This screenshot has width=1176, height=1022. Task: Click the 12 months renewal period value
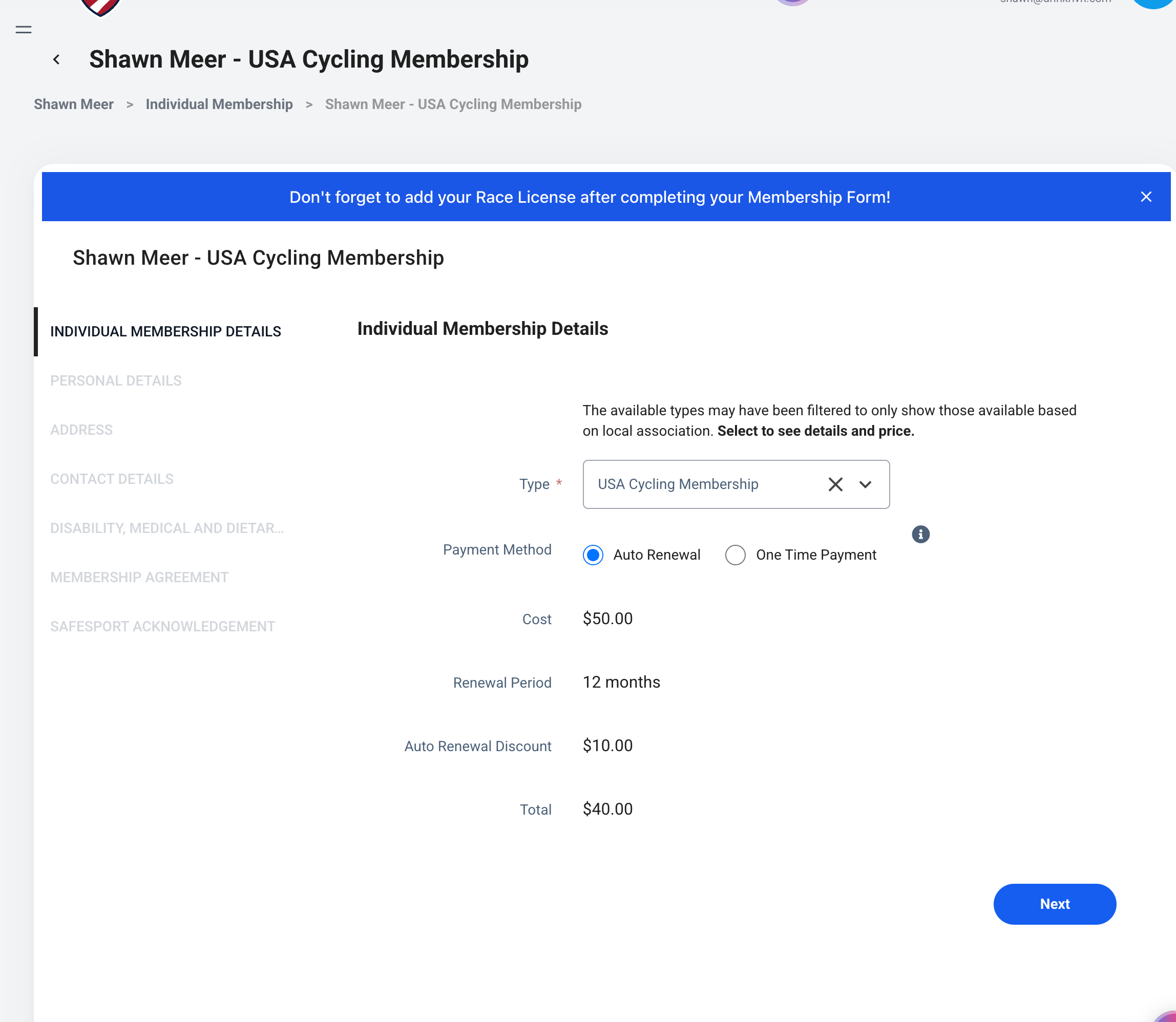coord(621,682)
